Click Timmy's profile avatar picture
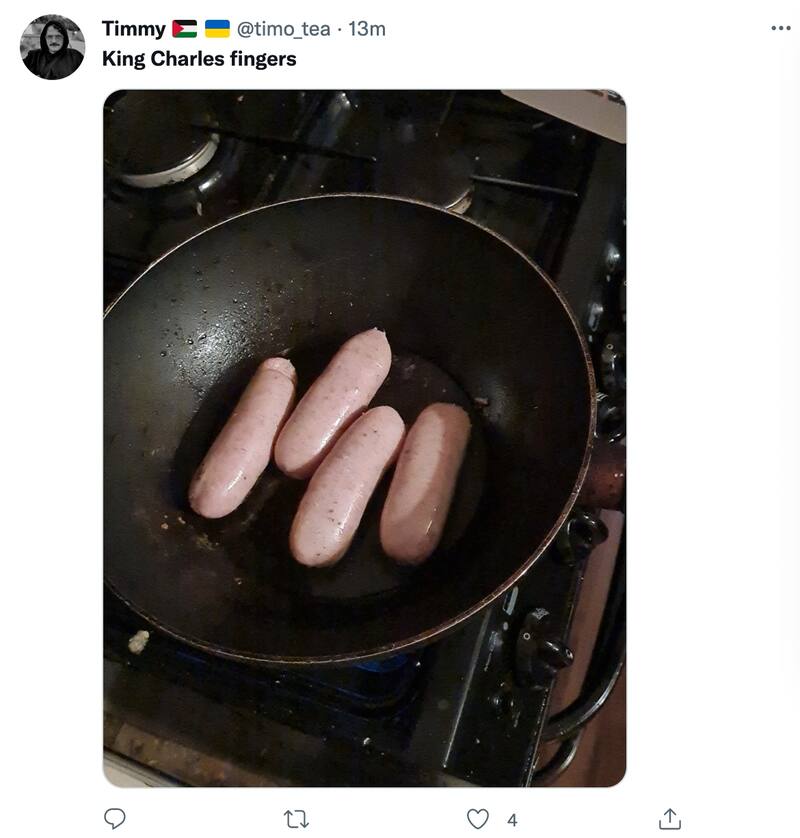 (x=53, y=47)
